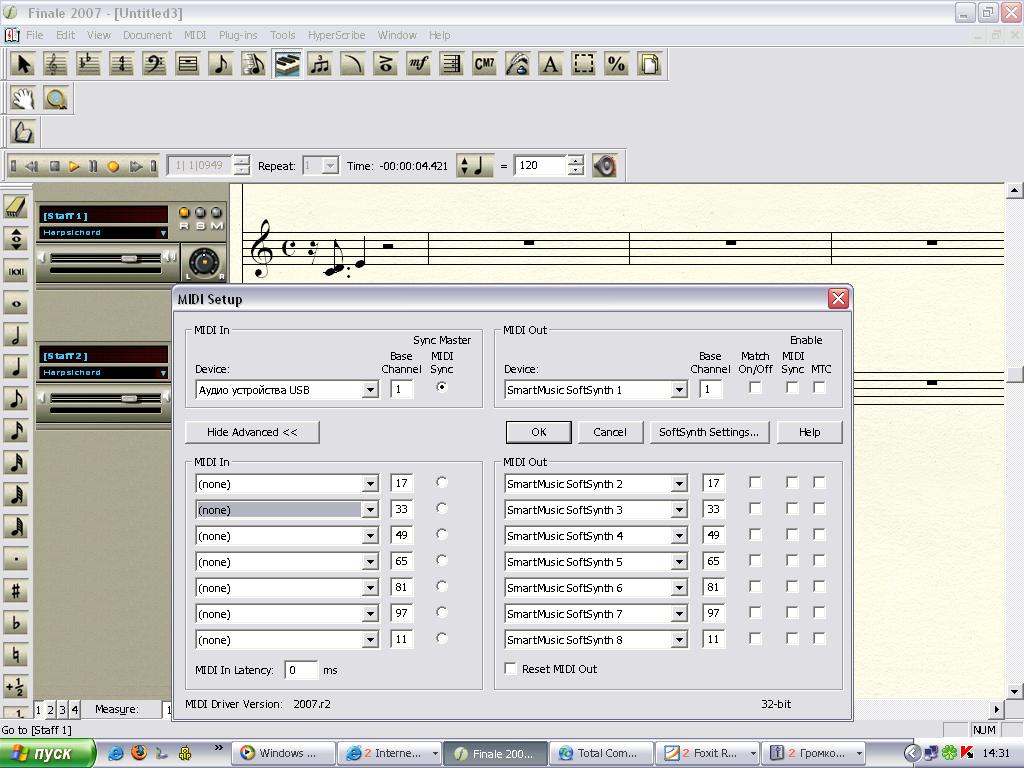Open SoftSynth Settings
This screenshot has height=768, width=1024.
[708, 432]
